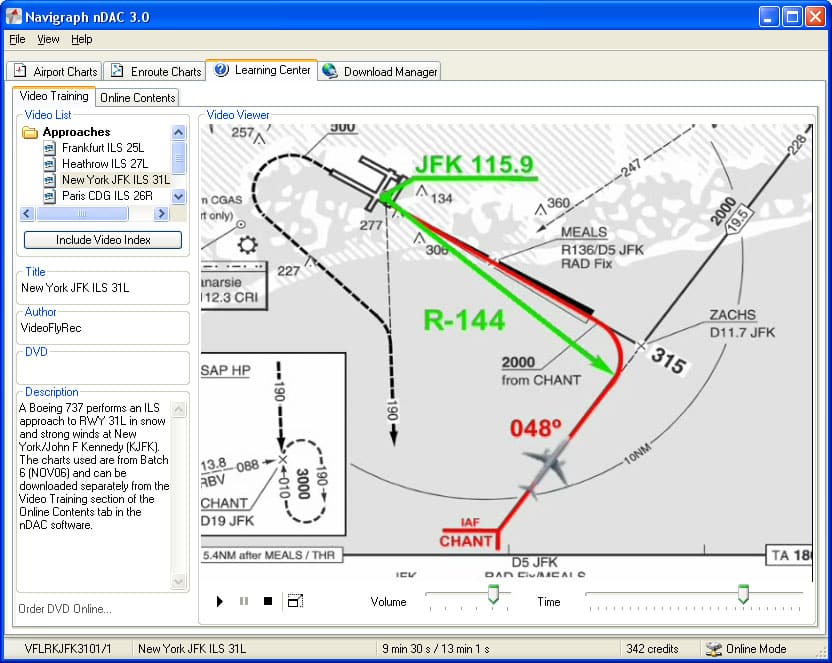Viewport: 832px width, 663px height.
Task: Open the File menu
Action: (x=17, y=39)
